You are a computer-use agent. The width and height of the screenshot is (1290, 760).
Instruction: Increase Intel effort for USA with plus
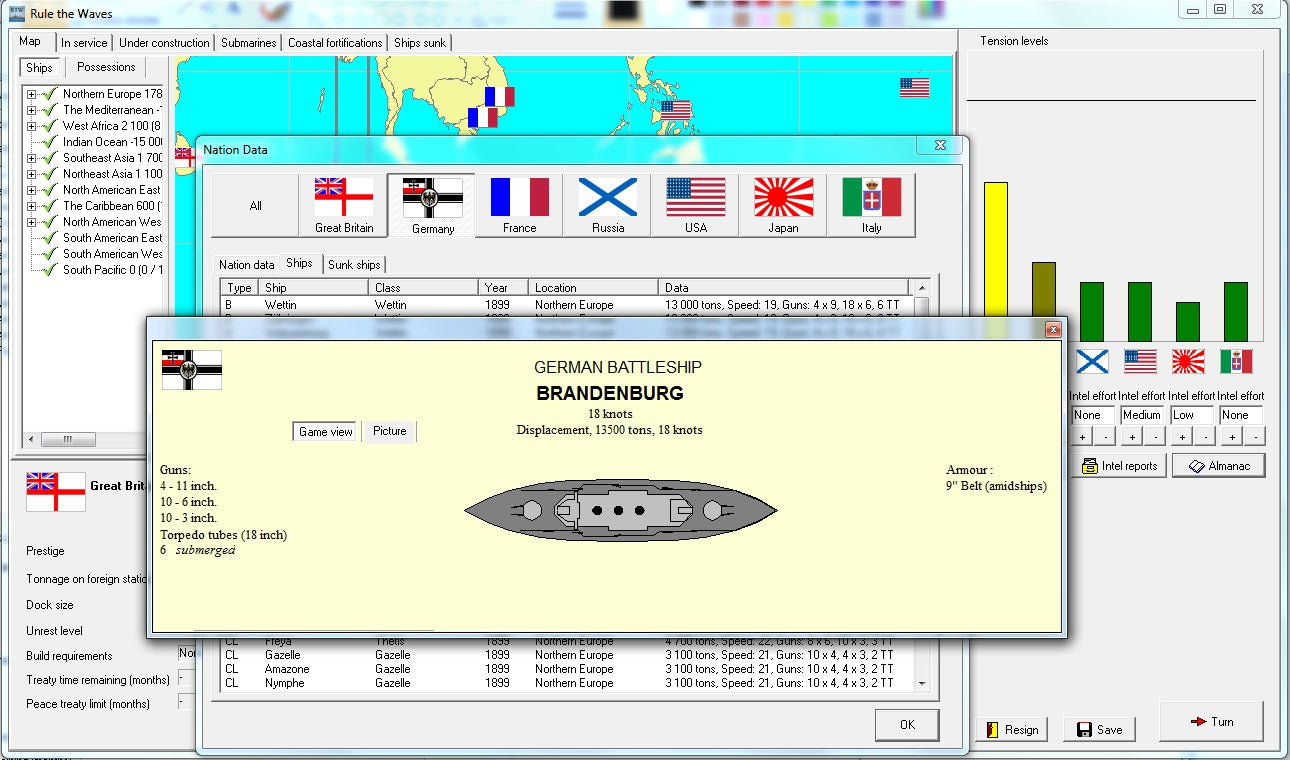(1131, 437)
